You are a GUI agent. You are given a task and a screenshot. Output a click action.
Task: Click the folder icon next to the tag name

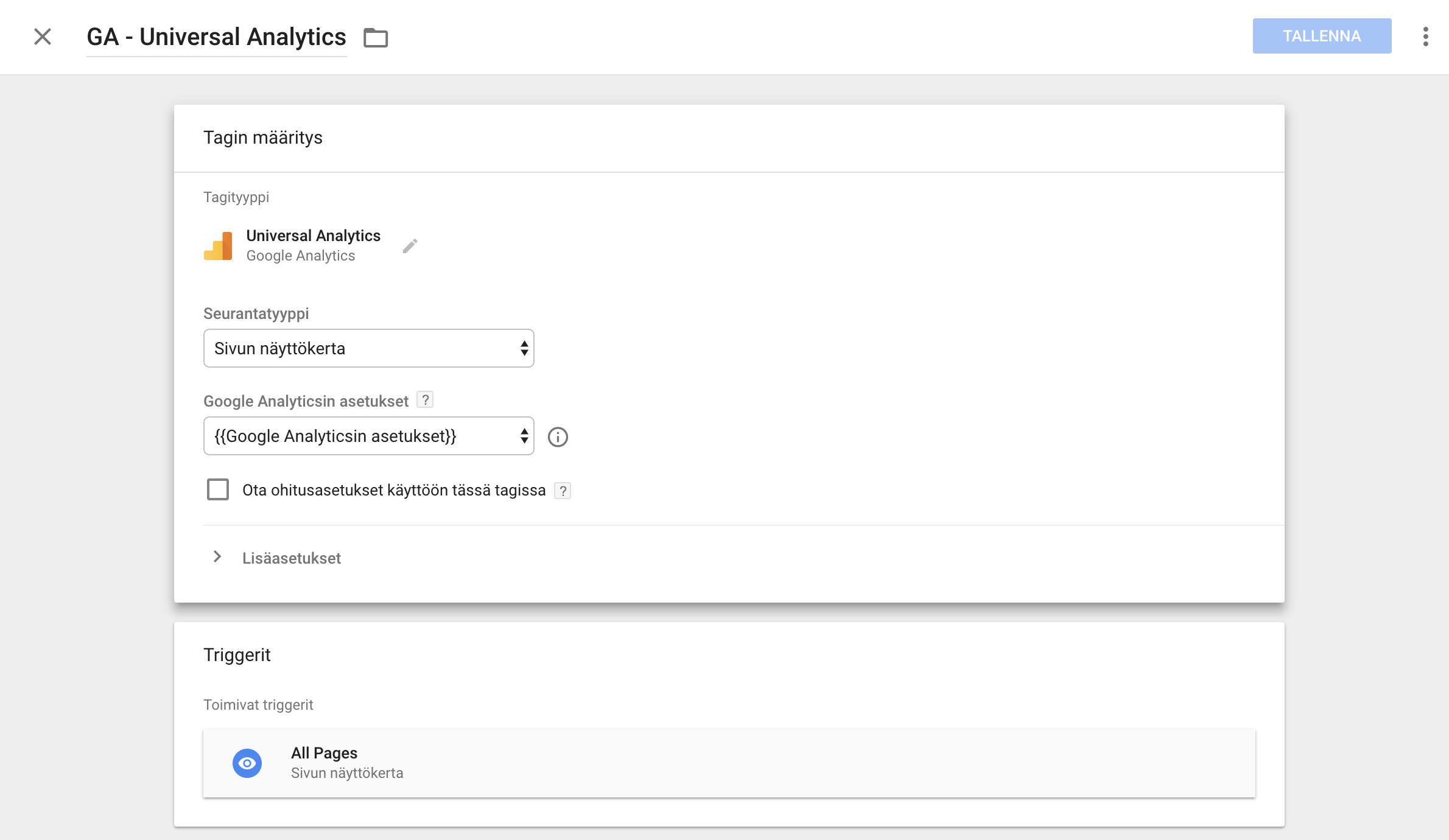click(x=376, y=38)
